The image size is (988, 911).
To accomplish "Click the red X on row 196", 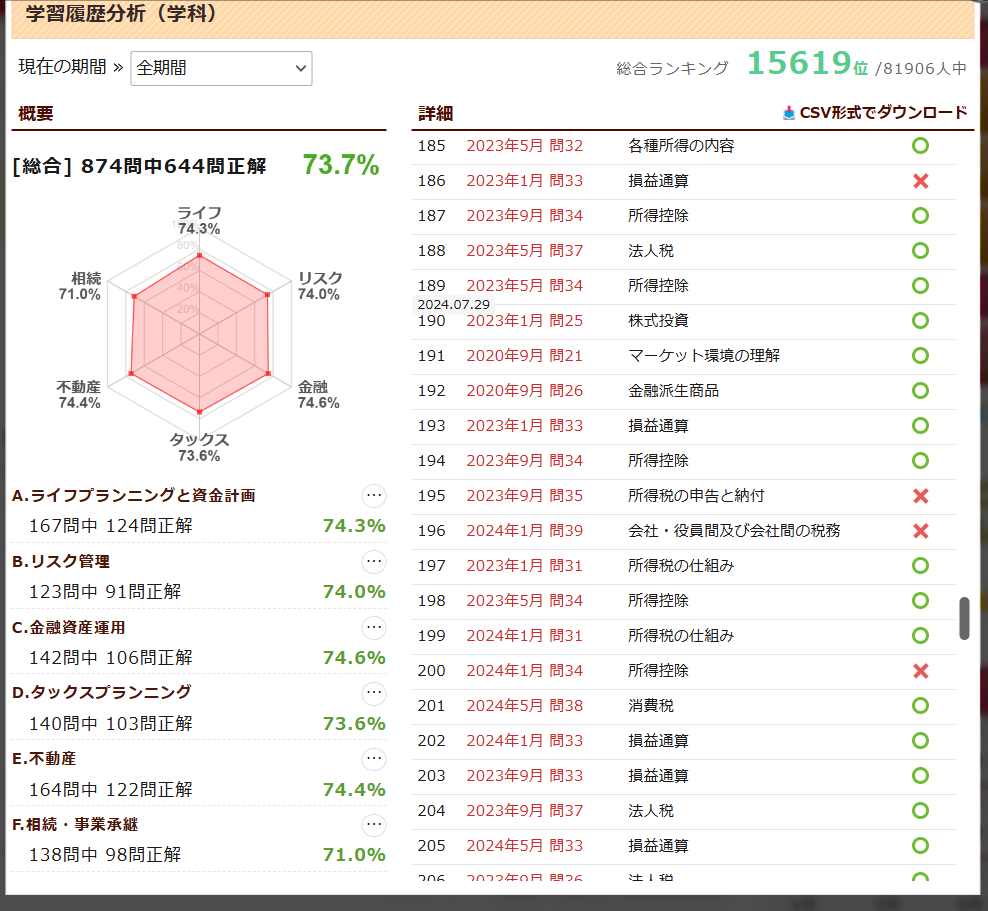I will (920, 531).
